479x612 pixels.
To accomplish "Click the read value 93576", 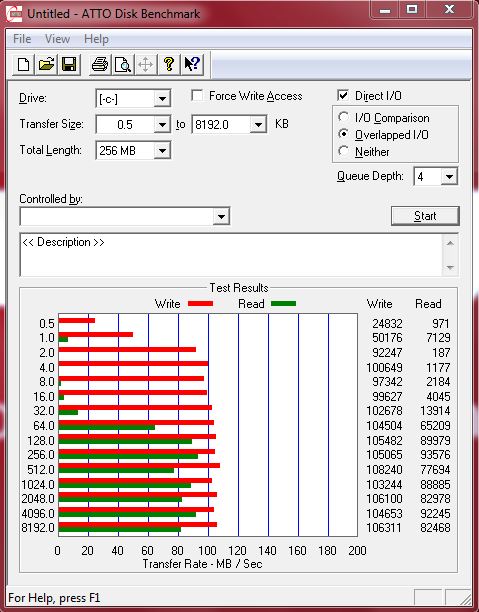I will (435, 455).
